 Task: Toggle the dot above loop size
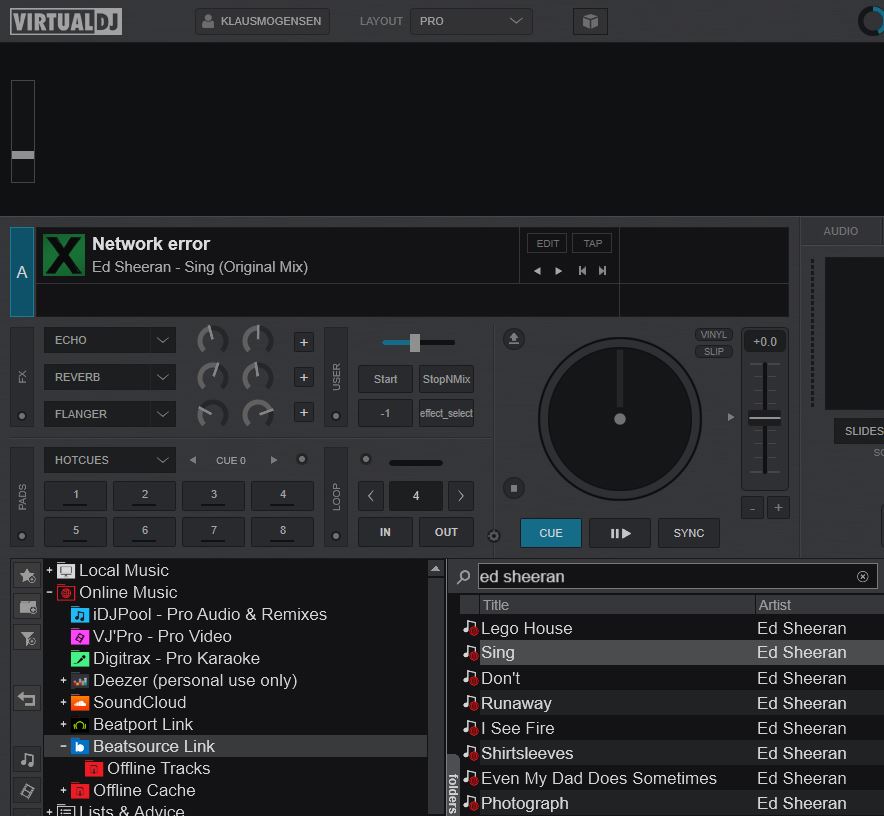pos(366,459)
